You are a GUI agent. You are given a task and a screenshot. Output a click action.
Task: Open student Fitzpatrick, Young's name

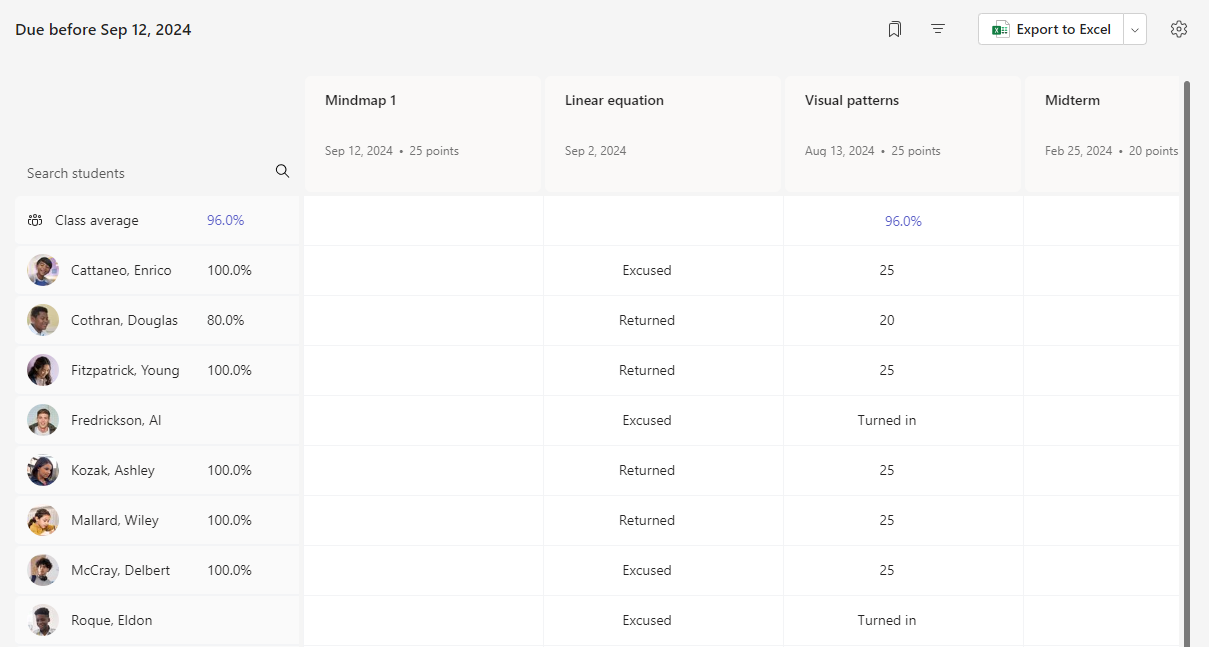(x=125, y=370)
